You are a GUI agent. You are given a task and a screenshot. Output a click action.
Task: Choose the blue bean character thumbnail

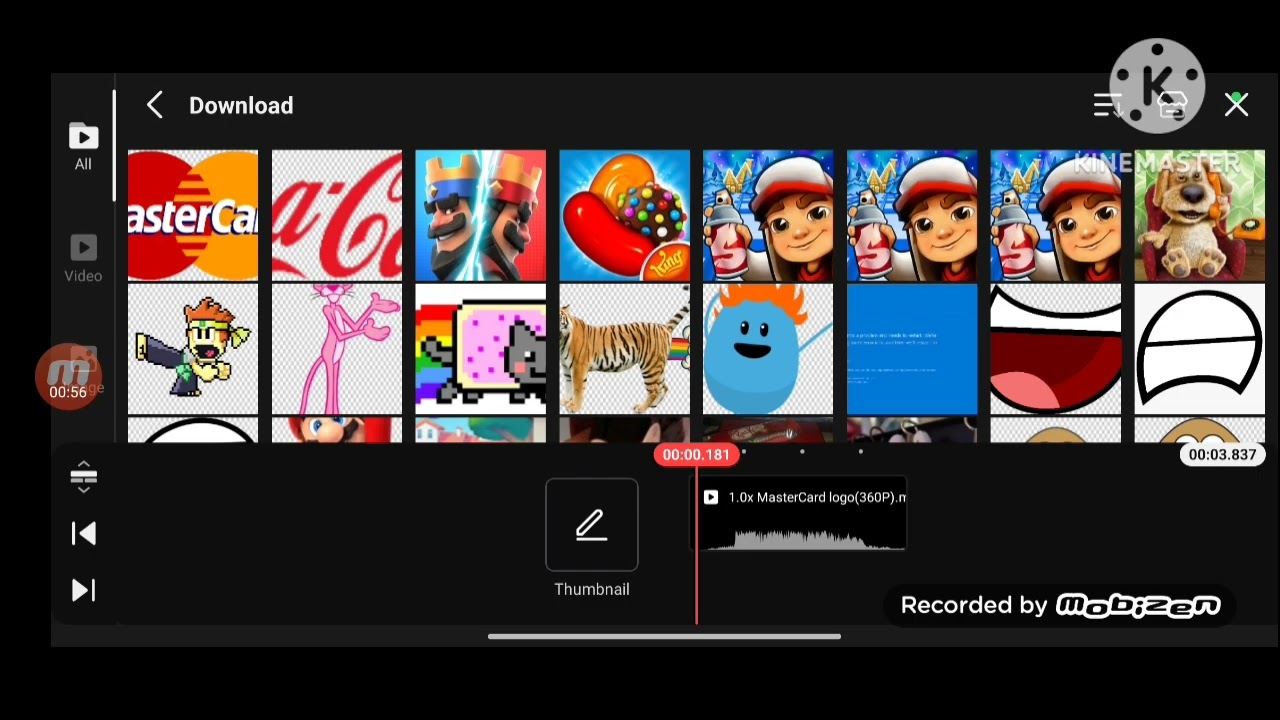768,349
